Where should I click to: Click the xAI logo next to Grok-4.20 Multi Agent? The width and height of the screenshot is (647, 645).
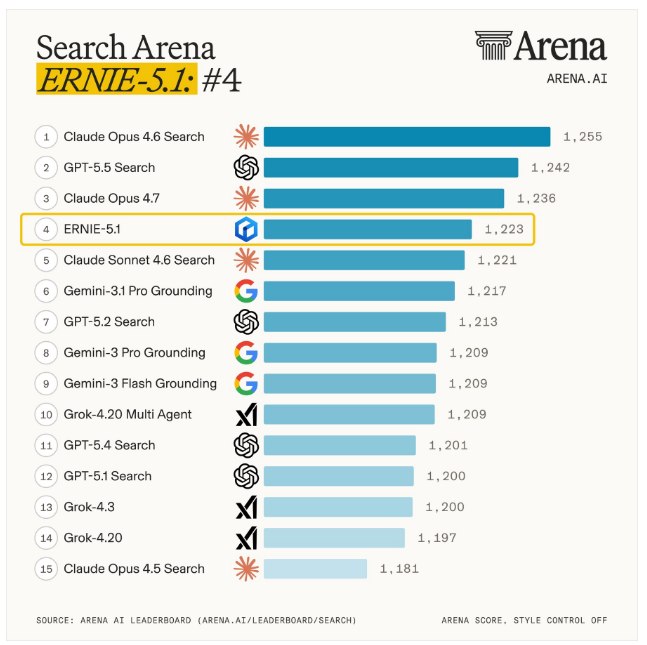click(x=247, y=414)
